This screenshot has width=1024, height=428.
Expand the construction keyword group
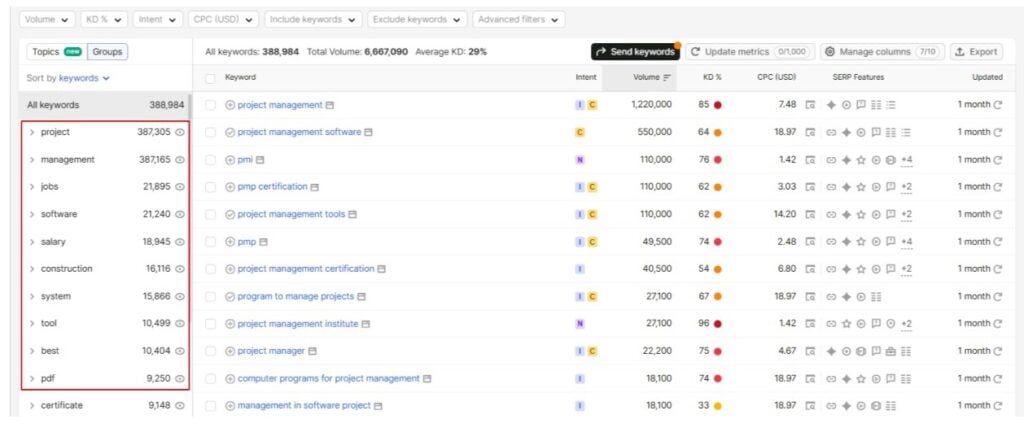pos(31,269)
